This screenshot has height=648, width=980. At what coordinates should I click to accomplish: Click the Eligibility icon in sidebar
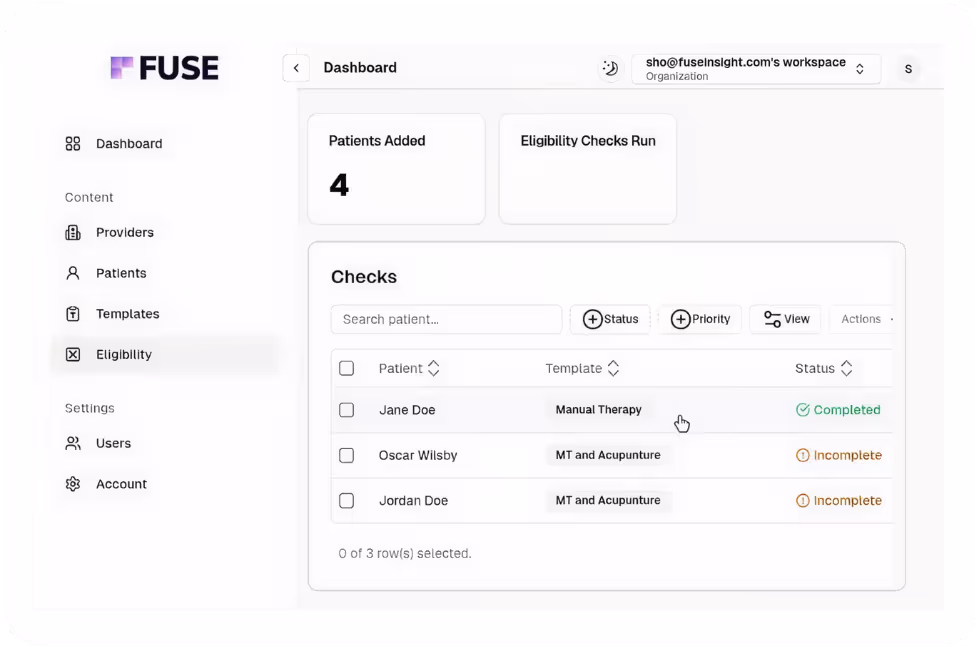pos(73,354)
